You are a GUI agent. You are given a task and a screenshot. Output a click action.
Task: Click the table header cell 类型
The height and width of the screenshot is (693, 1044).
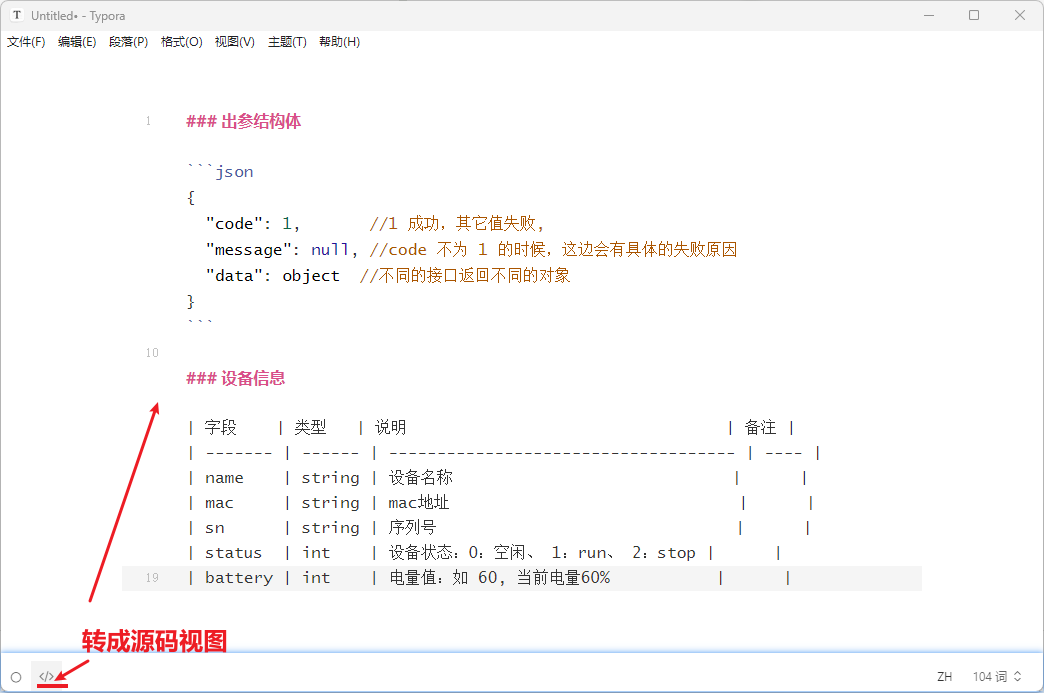(x=310, y=427)
